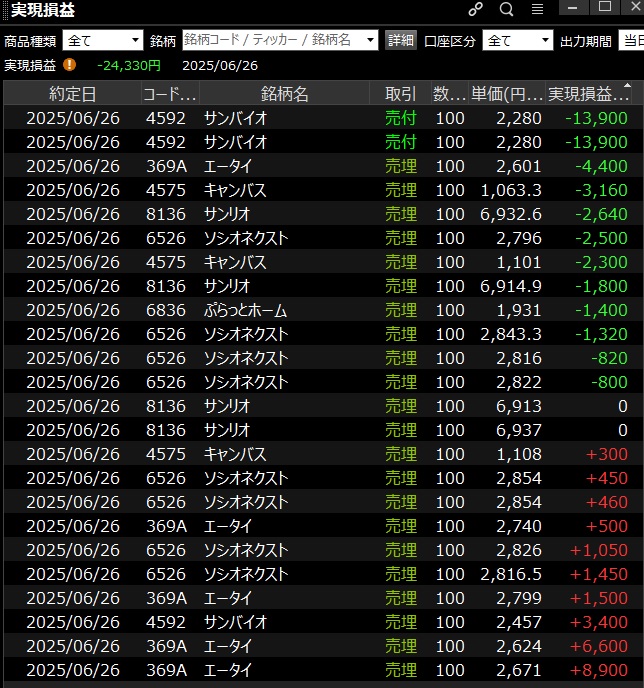The image size is (644, 688).
Task: Sort by the 取引 column header
Action: click(x=400, y=93)
